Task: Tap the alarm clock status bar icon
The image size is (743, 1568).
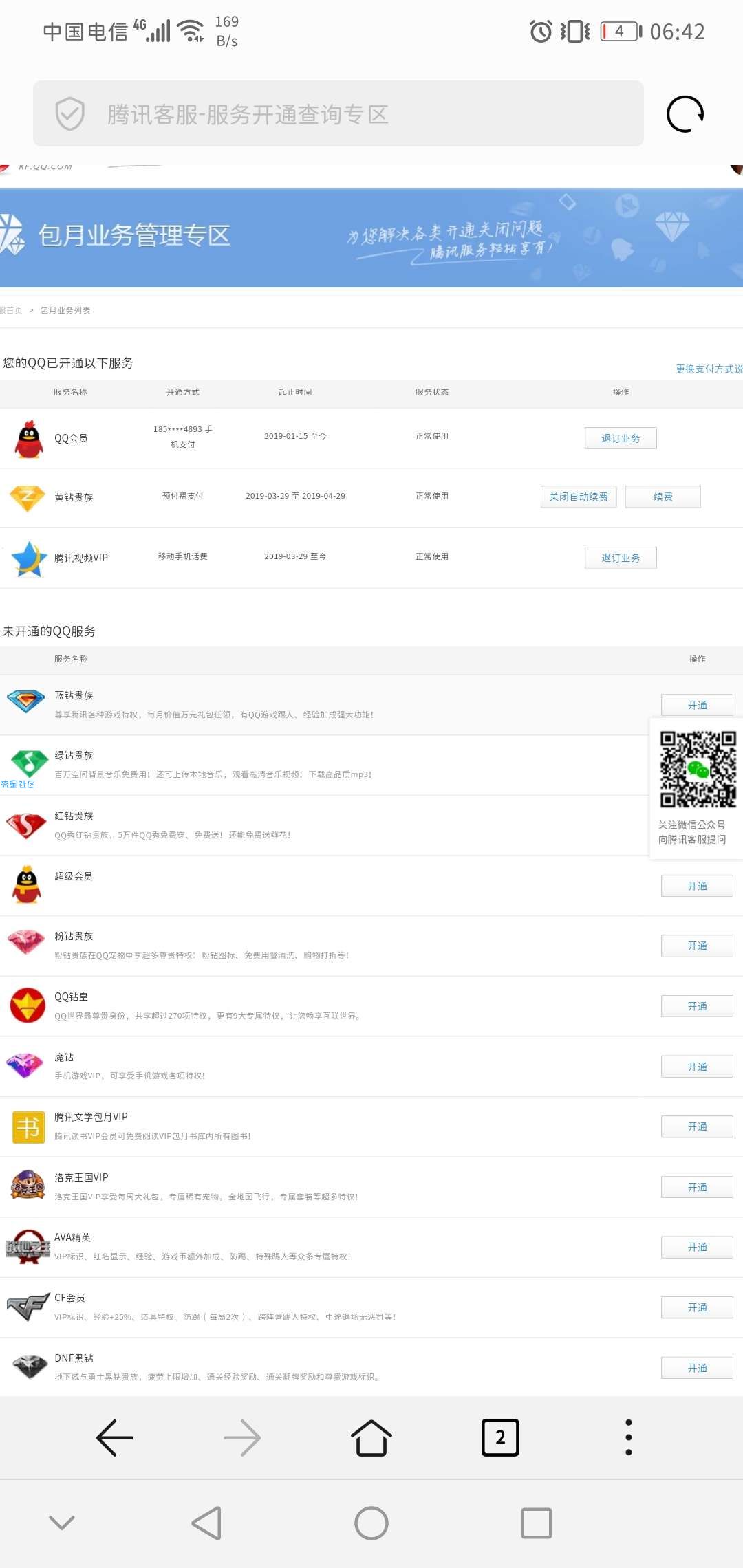Action: click(x=541, y=32)
